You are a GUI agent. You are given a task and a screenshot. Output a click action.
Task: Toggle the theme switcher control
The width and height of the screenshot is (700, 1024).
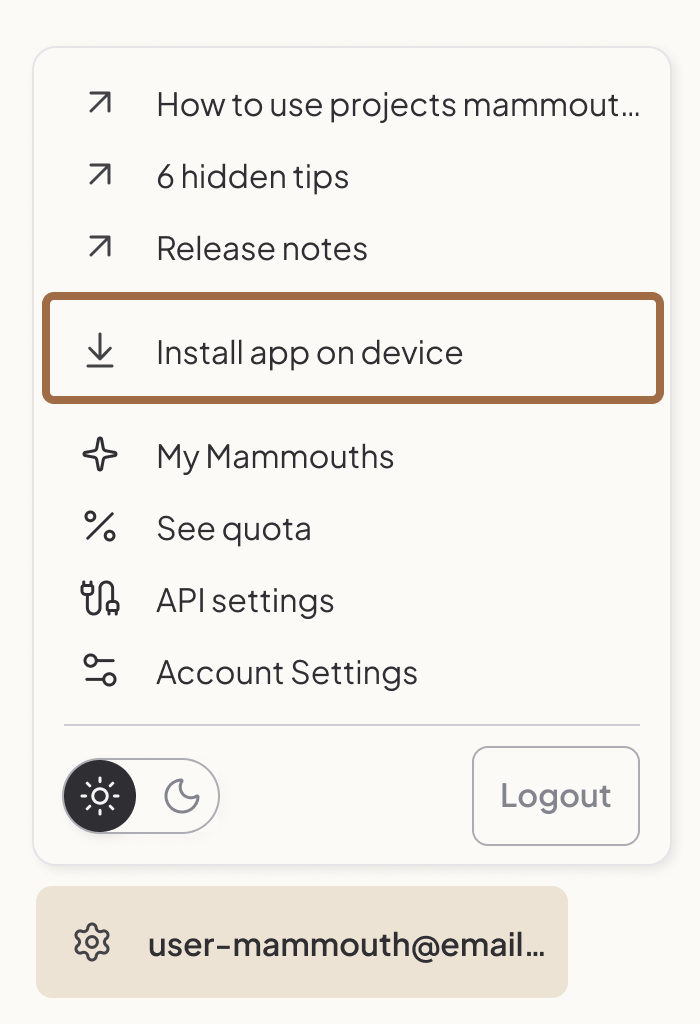[140, 796]
